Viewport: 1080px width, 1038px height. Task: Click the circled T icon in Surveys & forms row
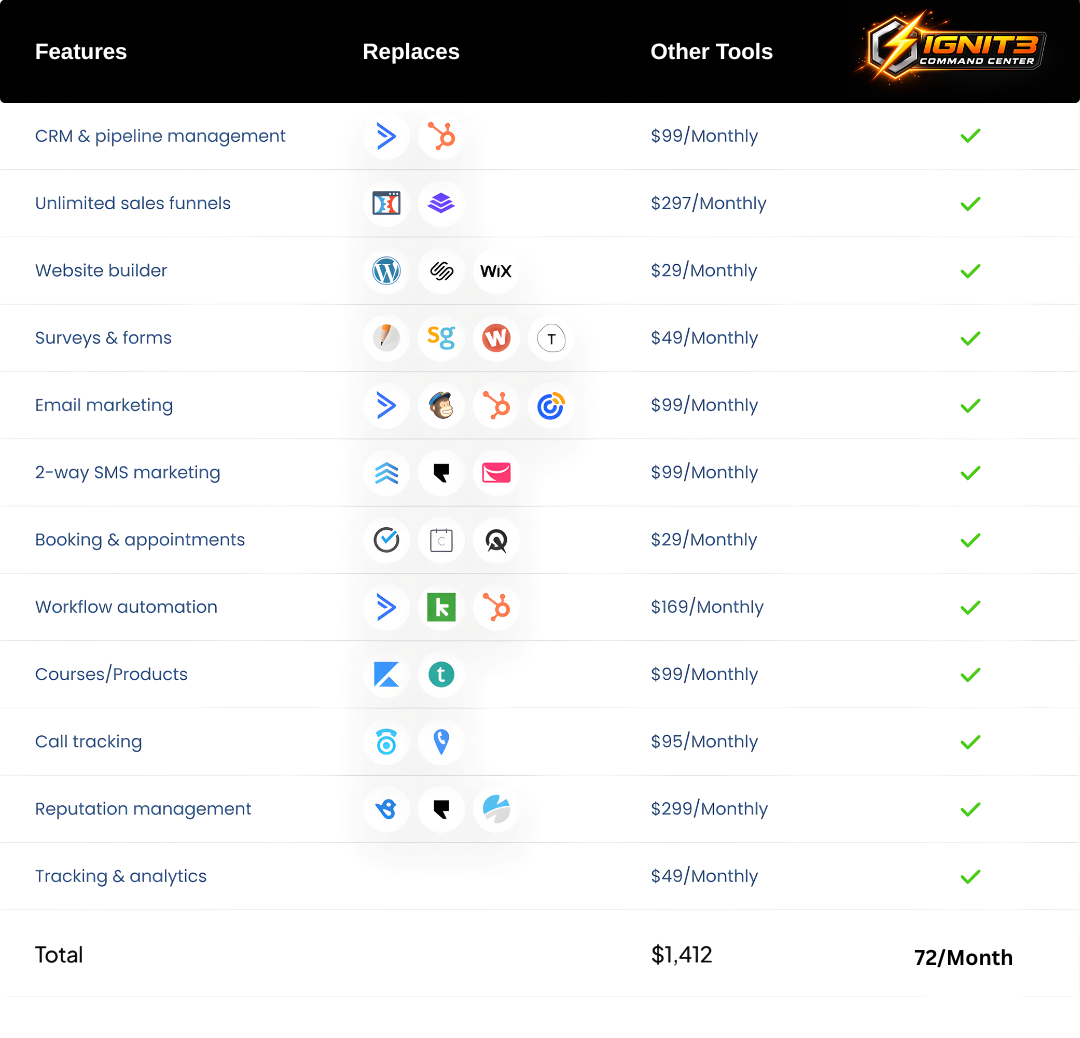coord(551,338)
